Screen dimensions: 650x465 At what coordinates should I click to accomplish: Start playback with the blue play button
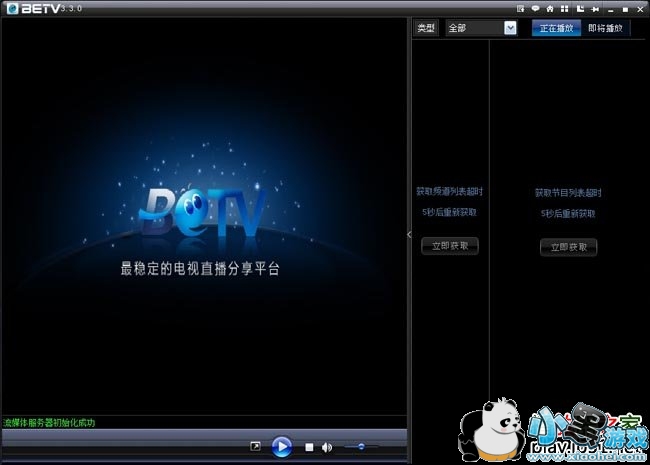282,447
